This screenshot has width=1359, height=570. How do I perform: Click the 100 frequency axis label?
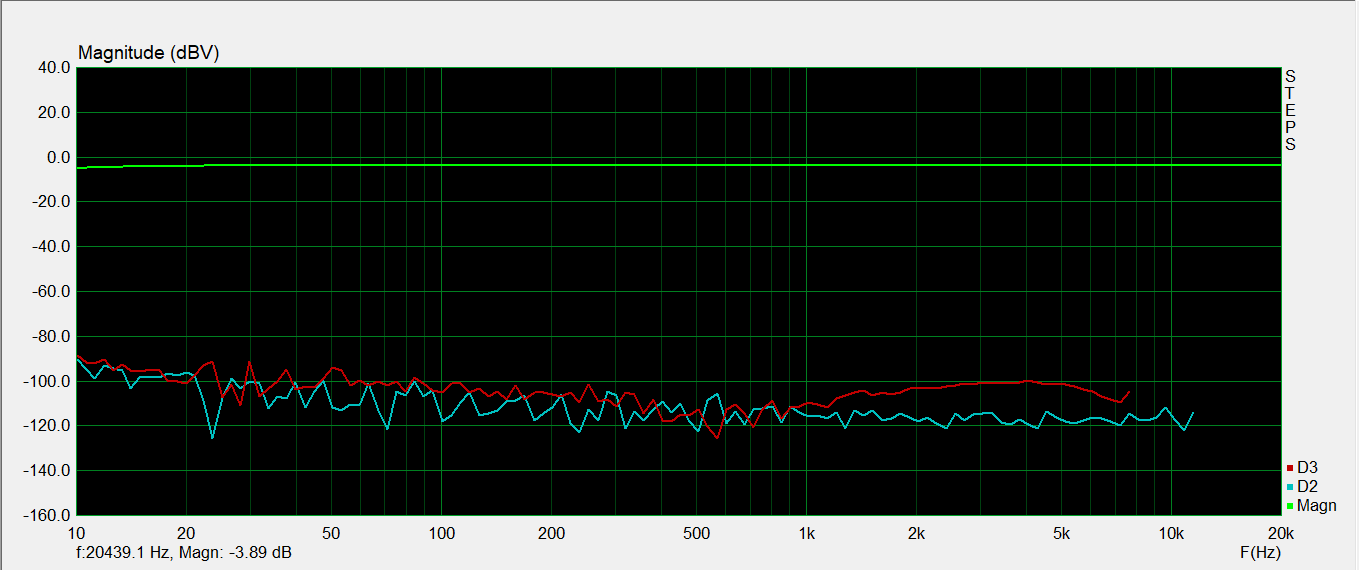click(x=441, y=533)
